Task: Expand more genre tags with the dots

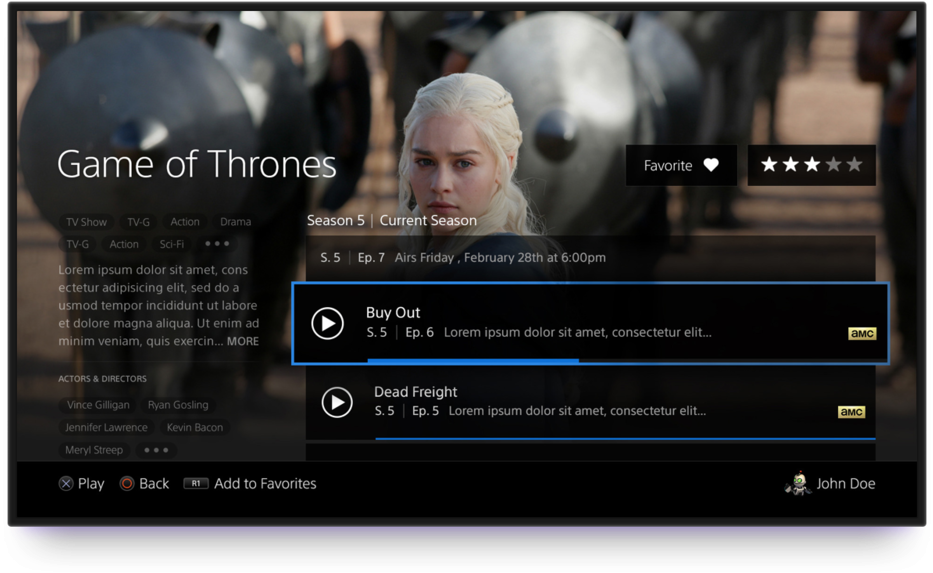Action: pyautogui.click(x=217, y=243)
